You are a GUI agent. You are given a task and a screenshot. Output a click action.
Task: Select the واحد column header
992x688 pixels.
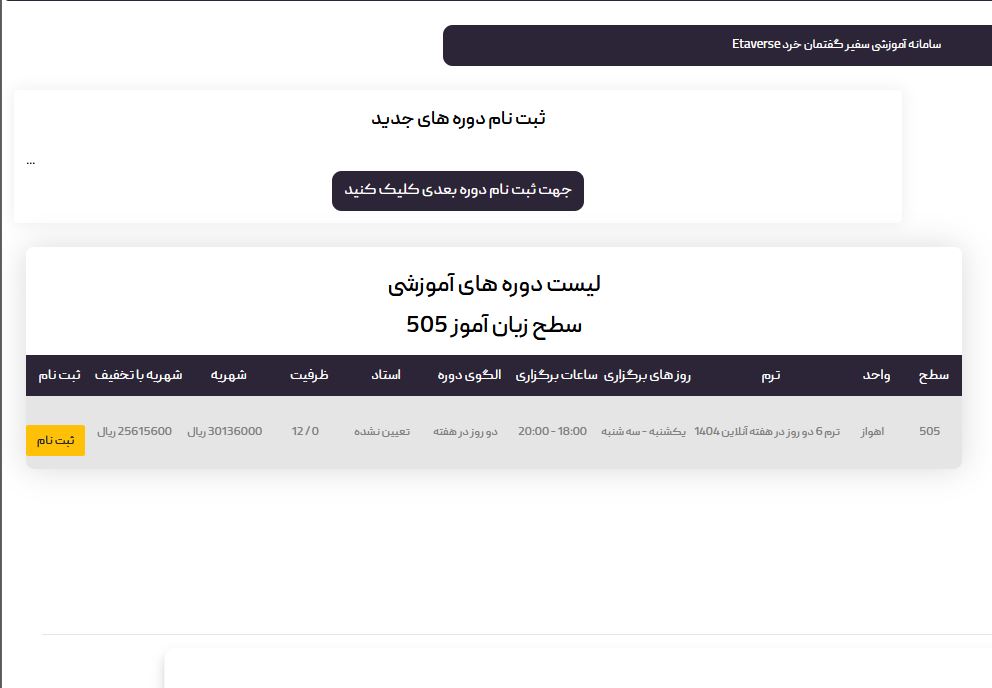876,375
